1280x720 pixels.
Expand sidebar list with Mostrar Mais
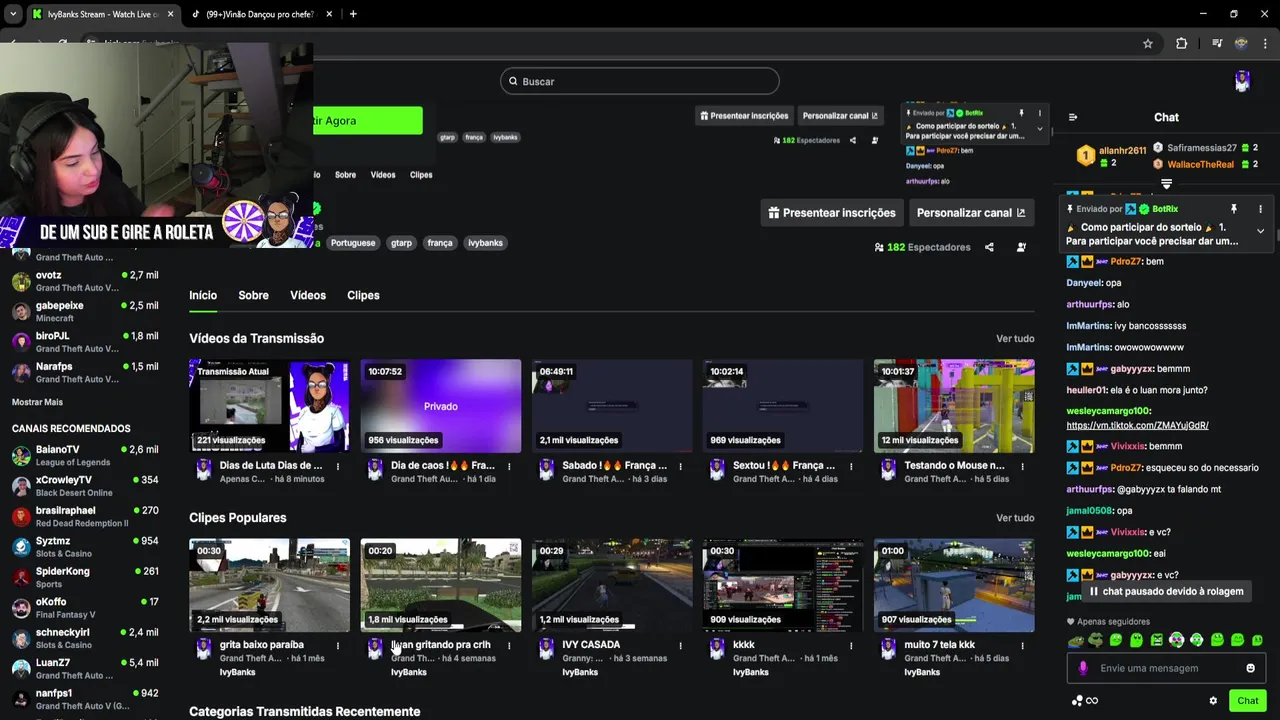(37, 402)
